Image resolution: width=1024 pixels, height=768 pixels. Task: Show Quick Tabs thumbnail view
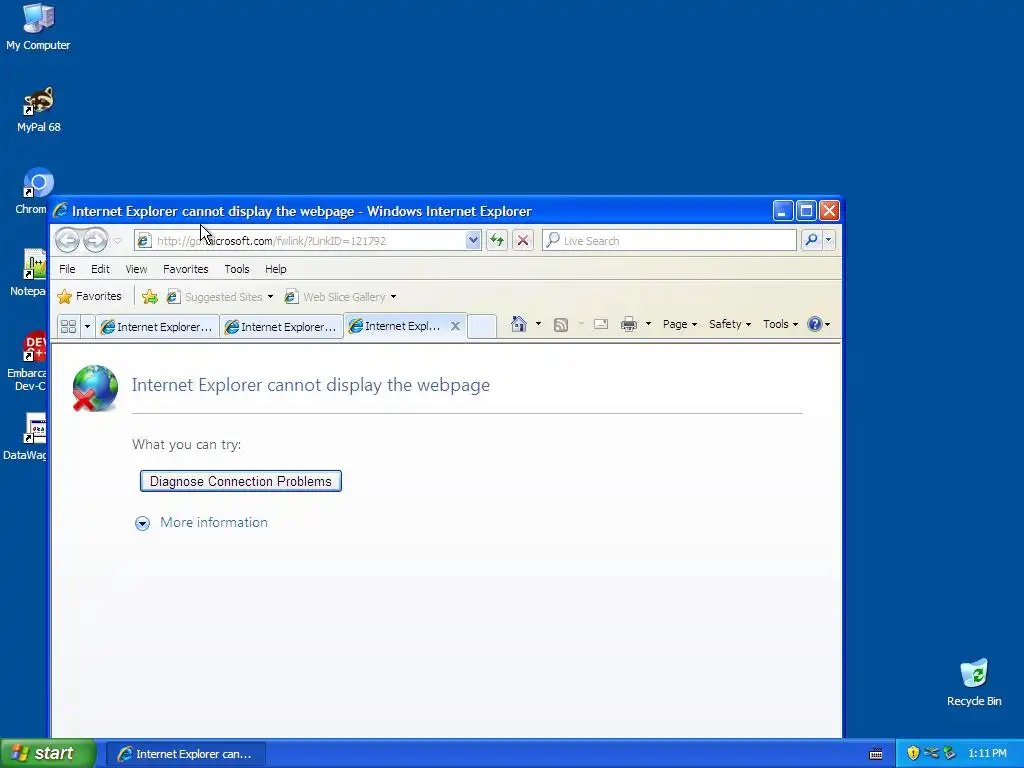tap(68, 326)
